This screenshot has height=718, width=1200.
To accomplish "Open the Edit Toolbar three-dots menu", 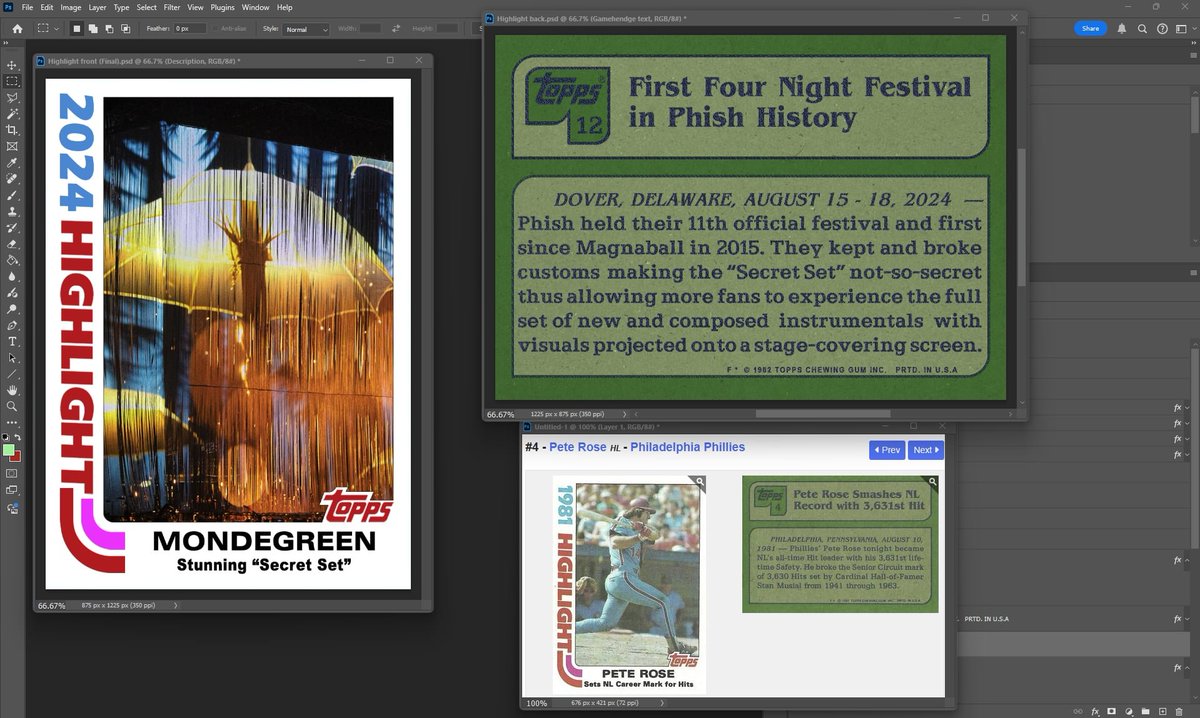I will (12, 422).
